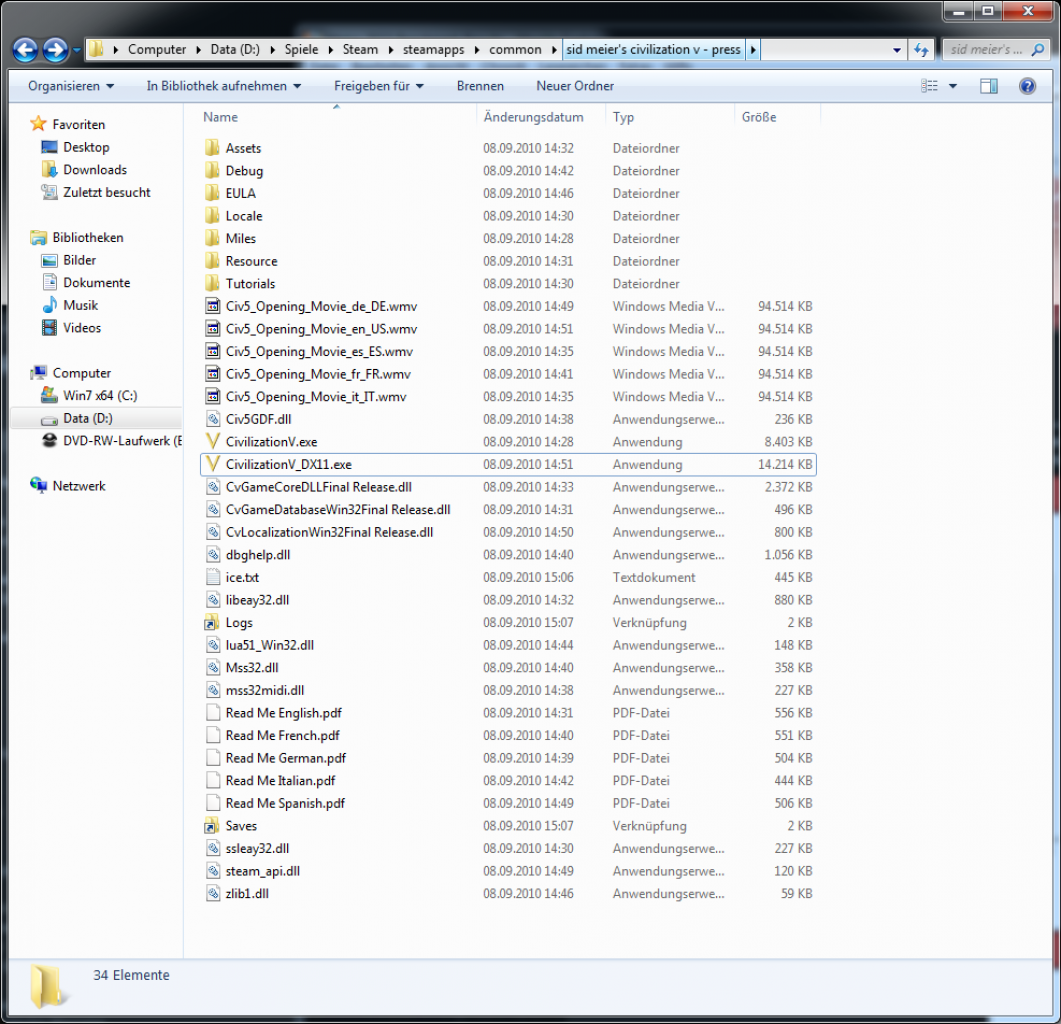Click 'Read Me English.pdf' file icon
1061x1024 pixels.
(212, 713)
